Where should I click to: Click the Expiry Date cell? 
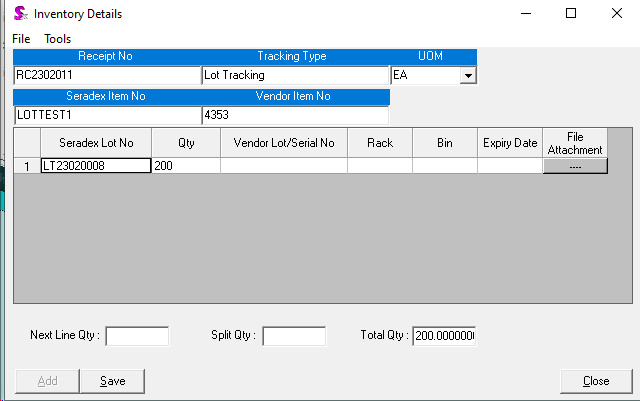[509, 166]
